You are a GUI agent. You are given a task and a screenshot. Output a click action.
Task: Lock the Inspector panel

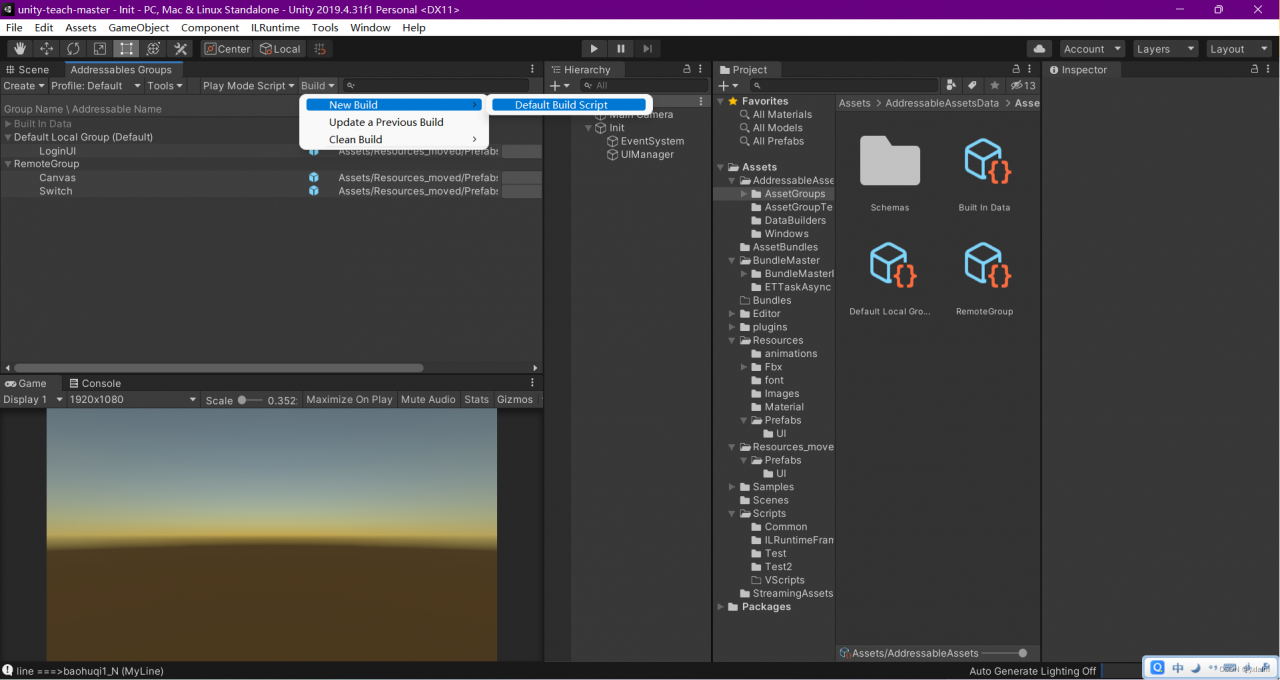click(1254, 70)
